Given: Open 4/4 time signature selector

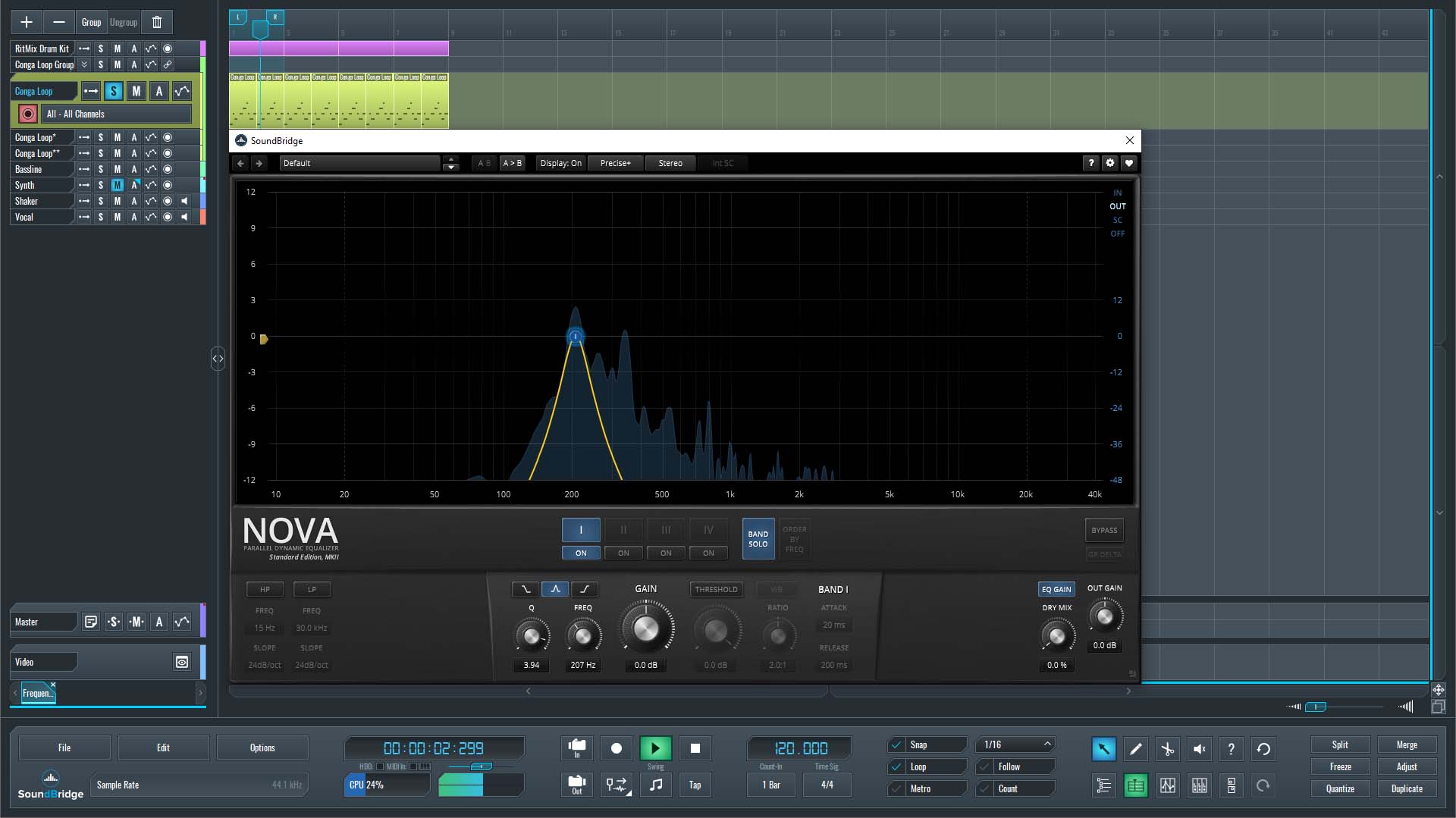Looking at the screenshot, I should [827, 785].
